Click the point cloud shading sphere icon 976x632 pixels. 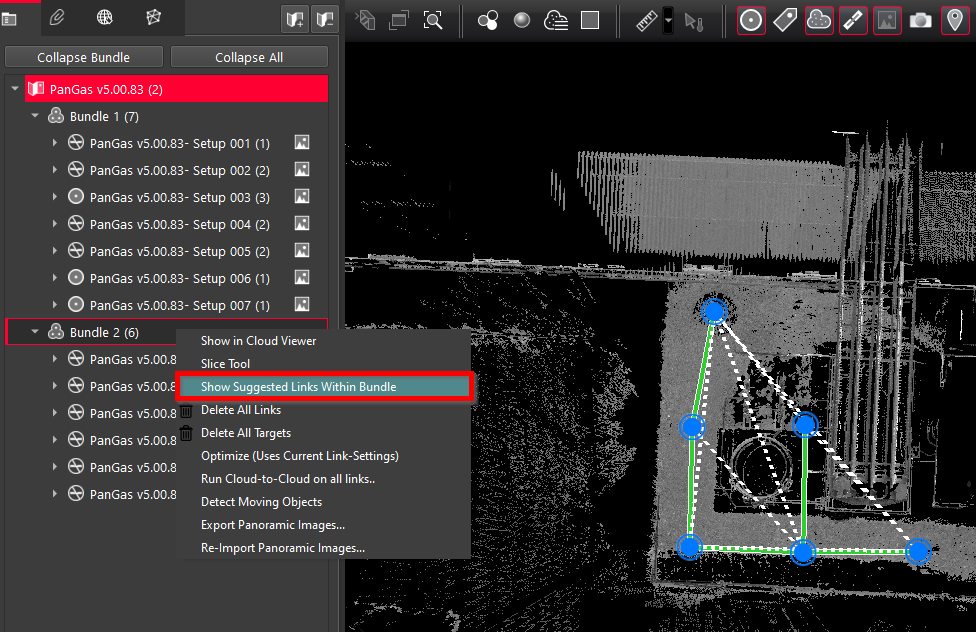[522, 20]
